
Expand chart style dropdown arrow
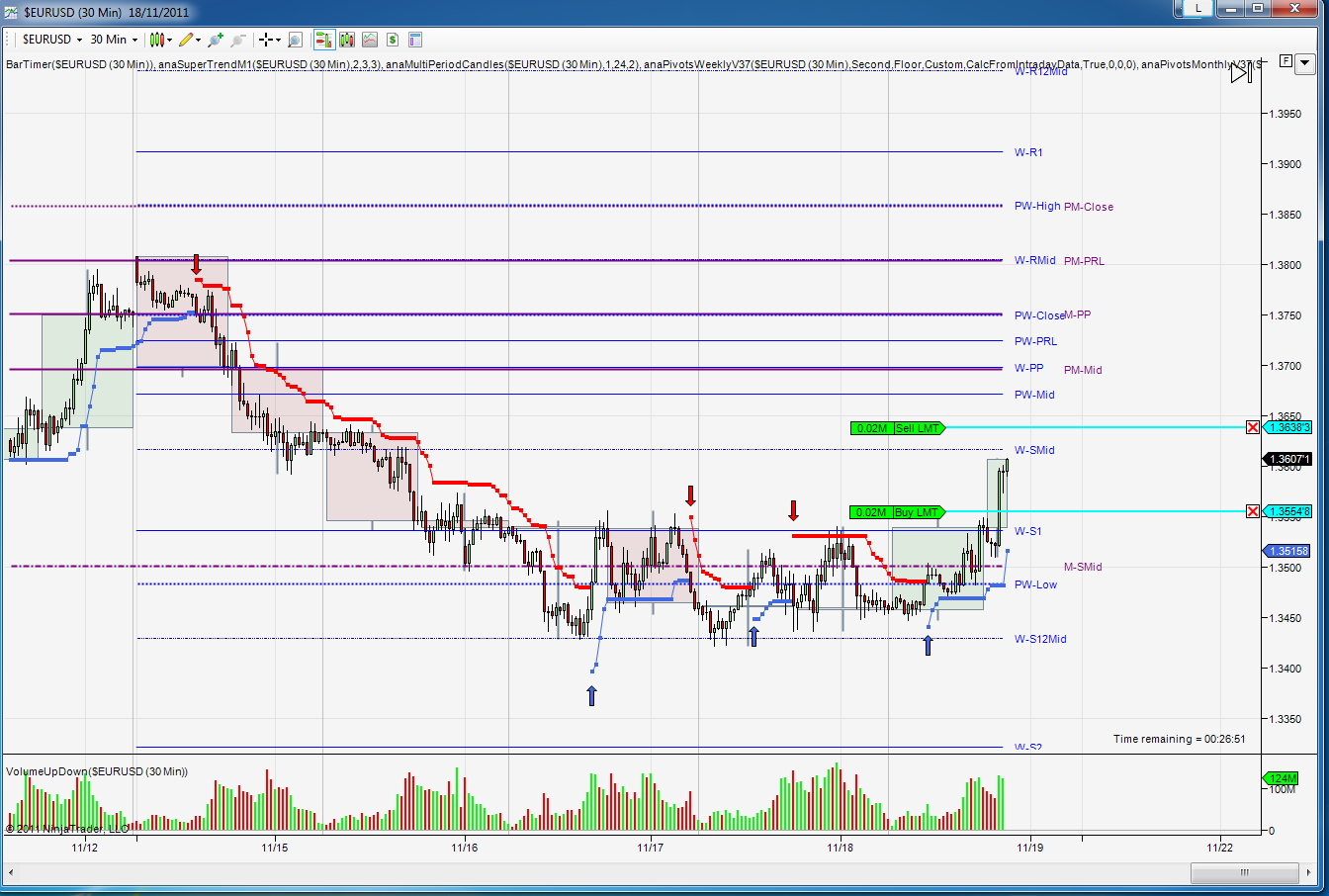point(169,40)
